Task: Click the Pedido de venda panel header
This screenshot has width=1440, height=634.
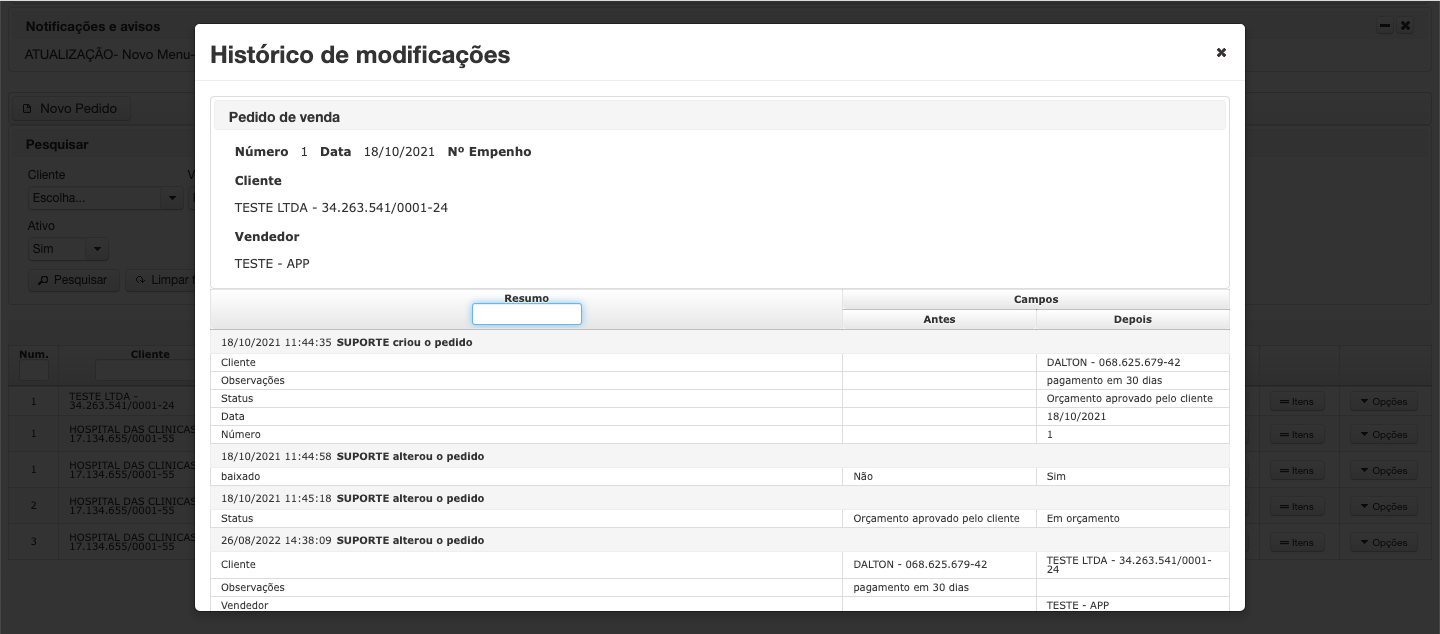Action: pos(720,116)
